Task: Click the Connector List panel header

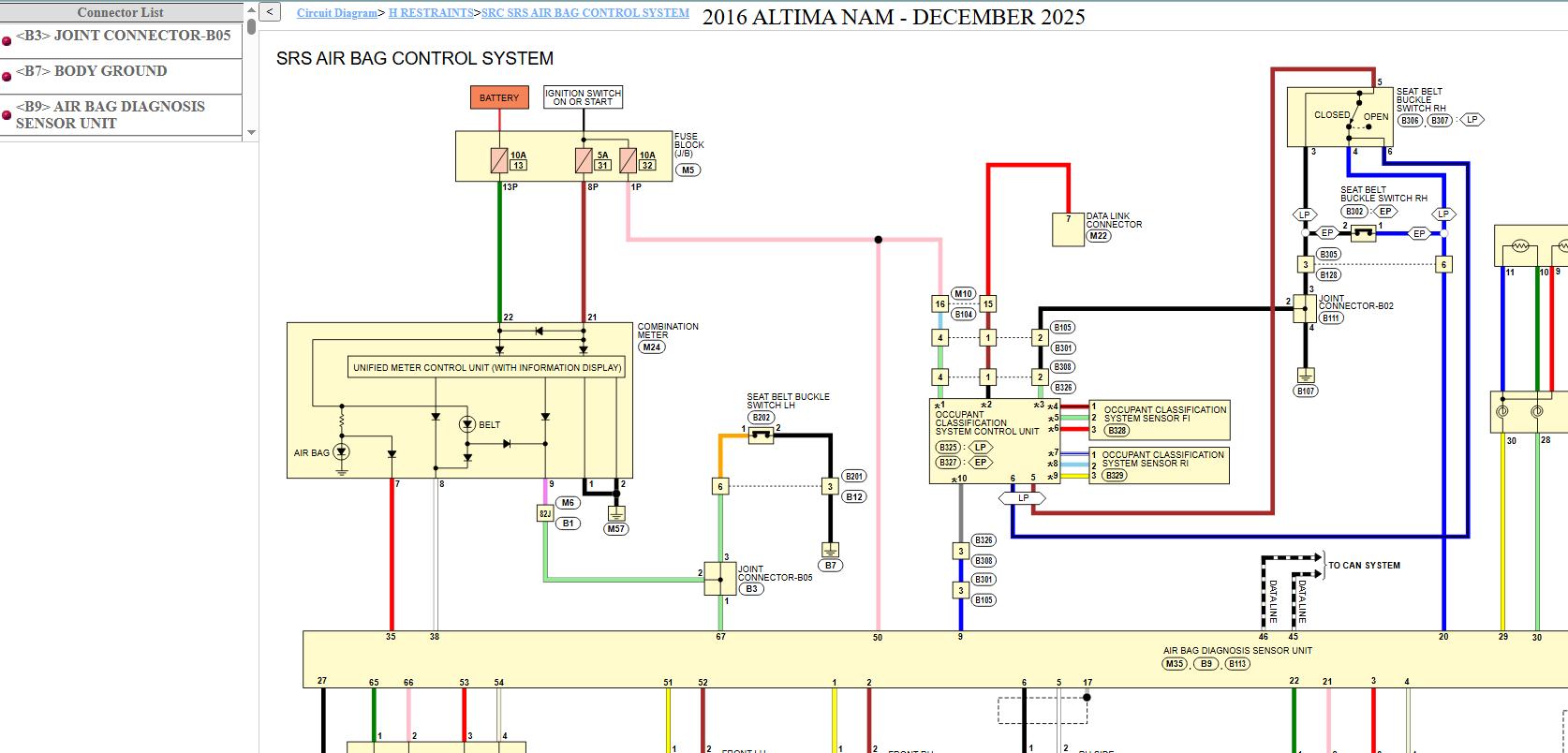Action: click(121, 12)
